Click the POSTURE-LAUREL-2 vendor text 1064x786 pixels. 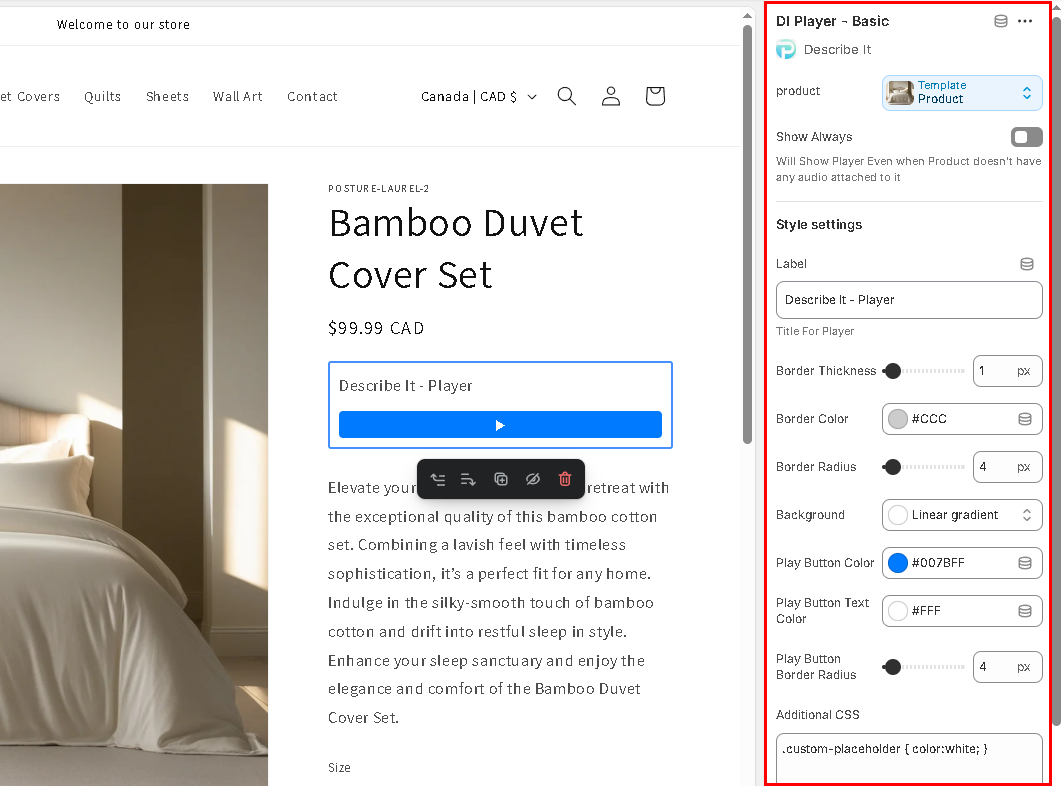379,189
